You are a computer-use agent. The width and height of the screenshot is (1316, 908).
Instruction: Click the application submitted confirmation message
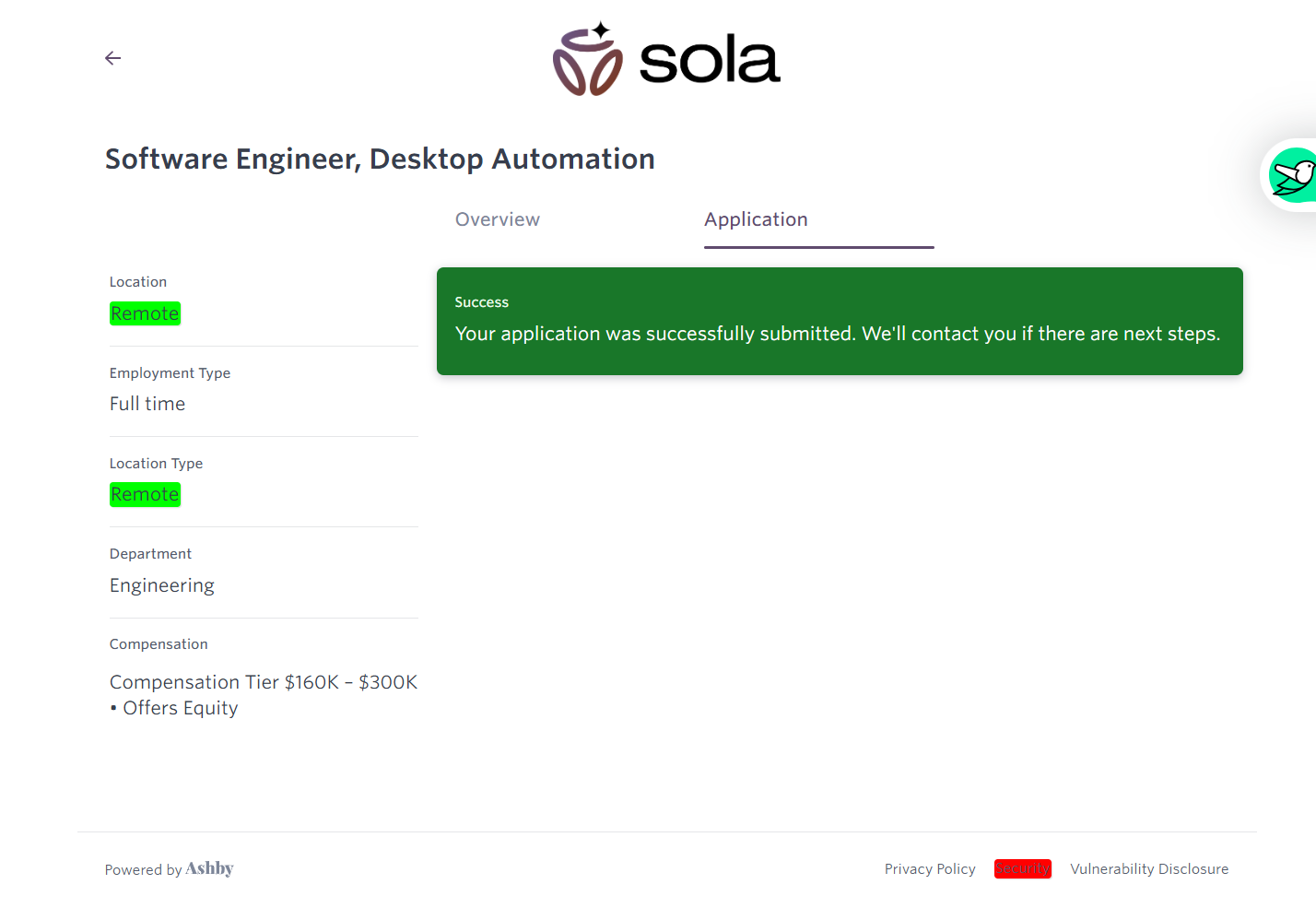tap(837, 334)
